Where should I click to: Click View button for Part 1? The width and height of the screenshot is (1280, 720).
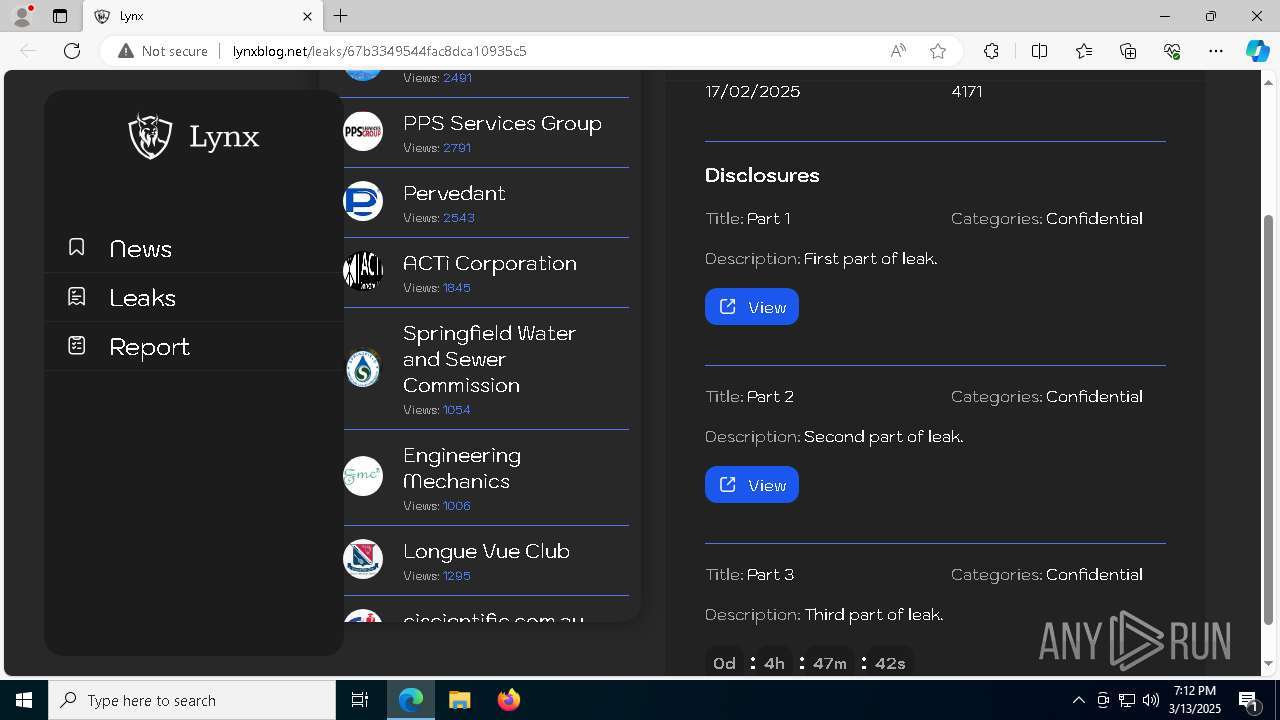click(752, 307)
